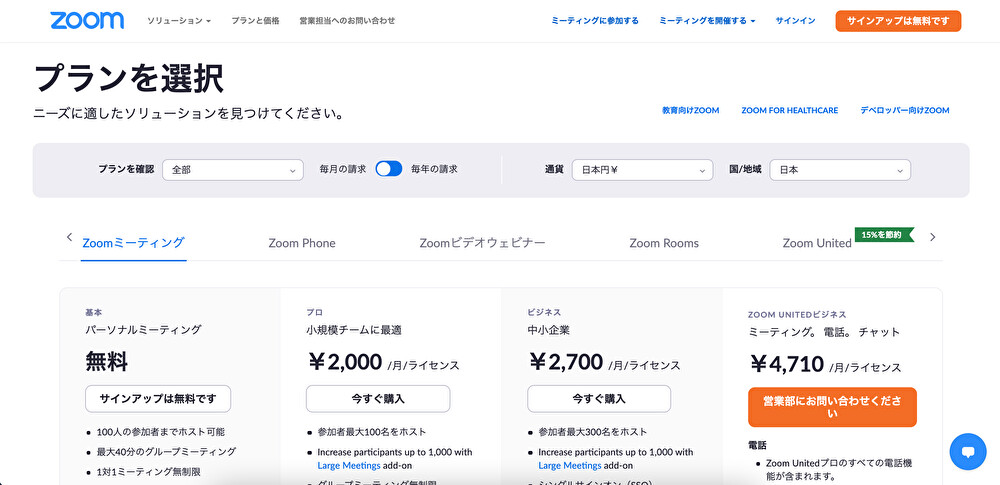The image size is (1000, 485).
Task: Select Zoomミーティング tab
Action: coord(133,242)
